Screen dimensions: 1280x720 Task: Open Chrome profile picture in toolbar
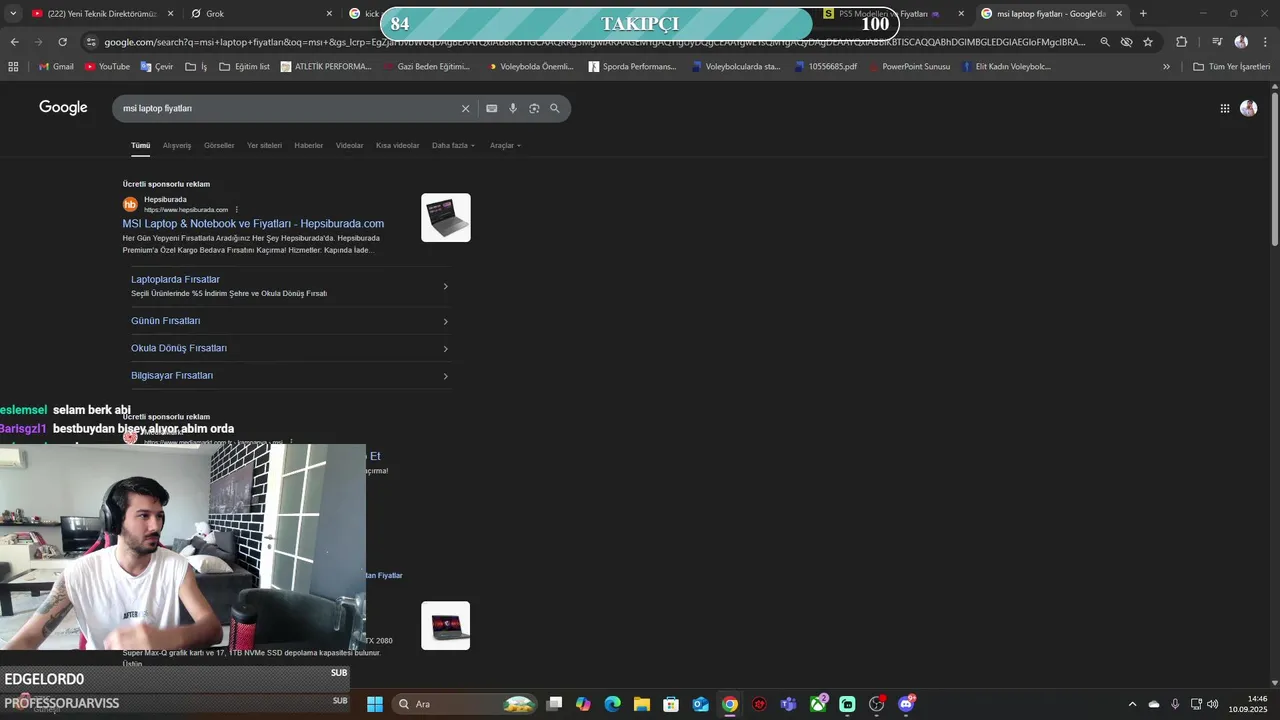1241,42
